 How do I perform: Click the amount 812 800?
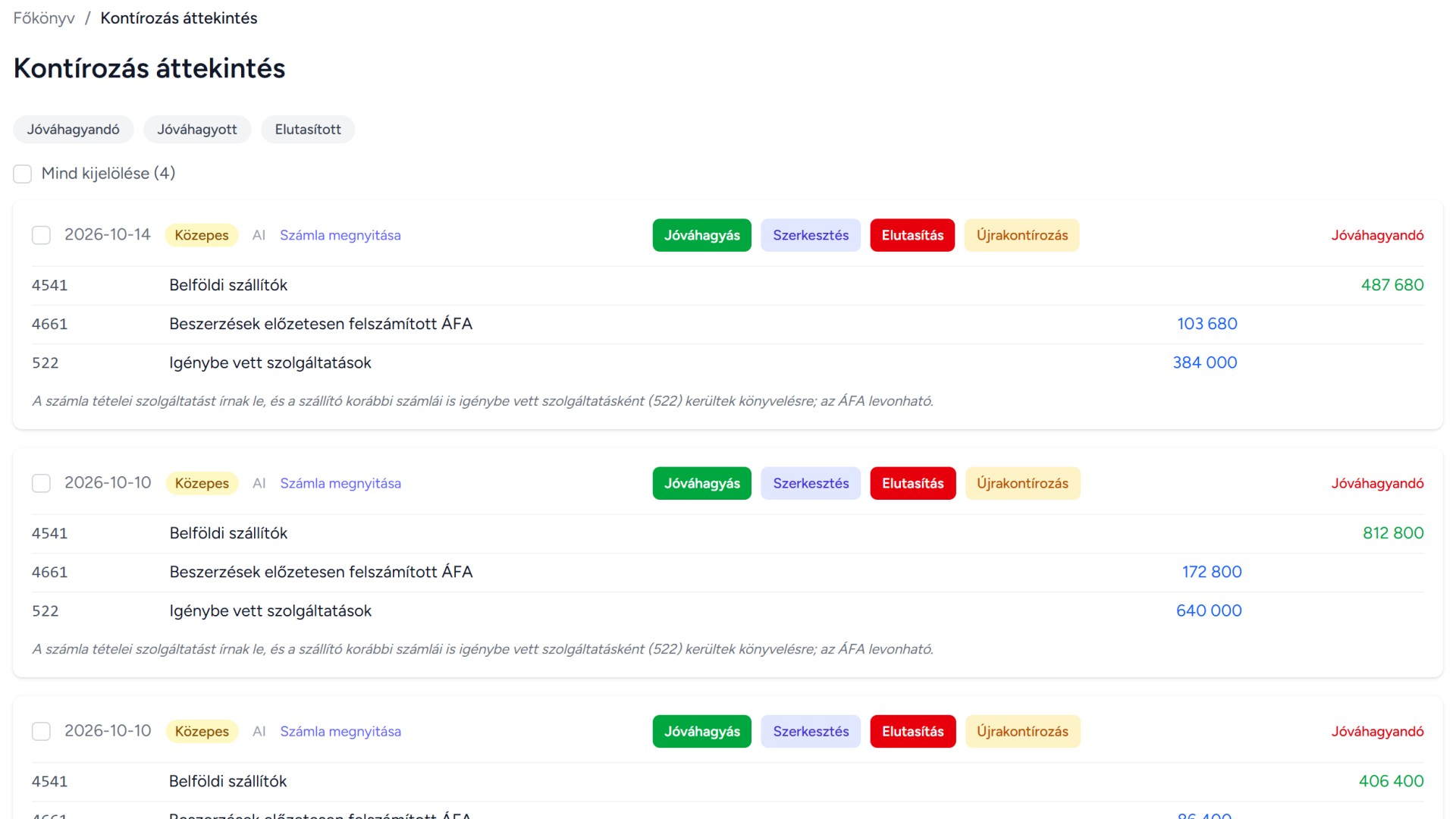pos(1393,533)
